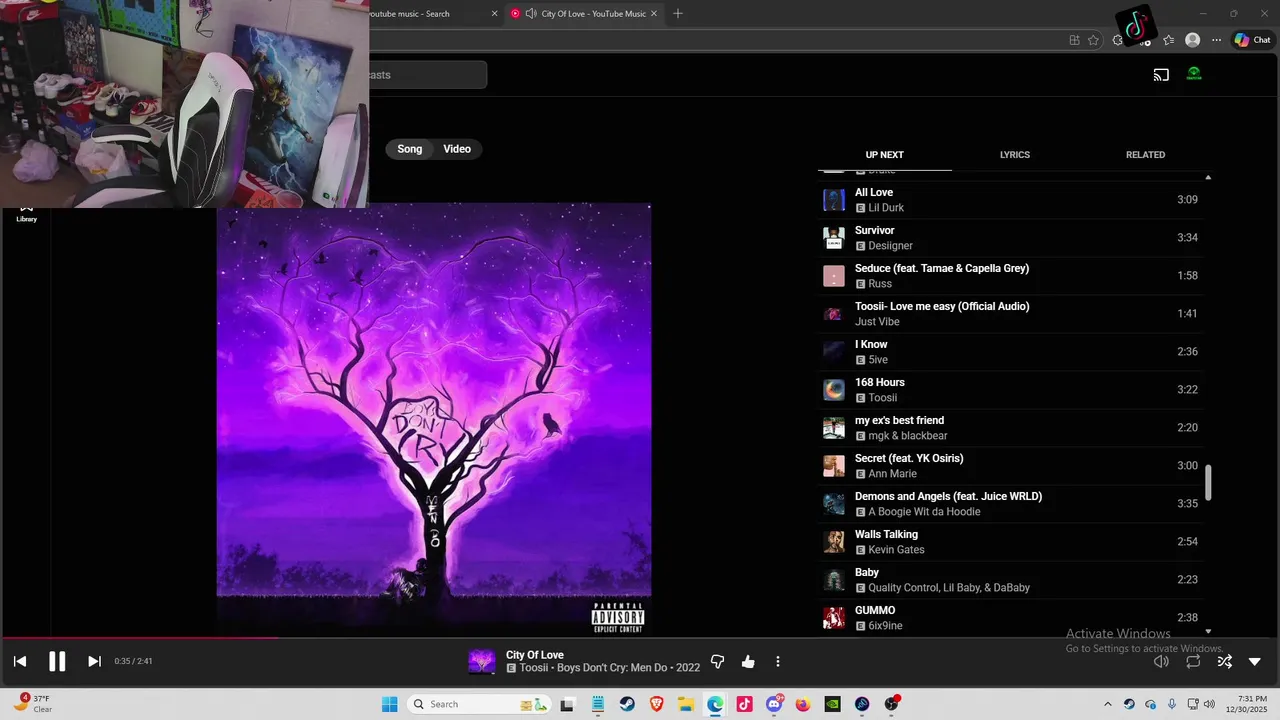This screenshot has width=1280, height=720.
Task: Play Secret feat. YK Osiris
Action: click(1012, 466)
